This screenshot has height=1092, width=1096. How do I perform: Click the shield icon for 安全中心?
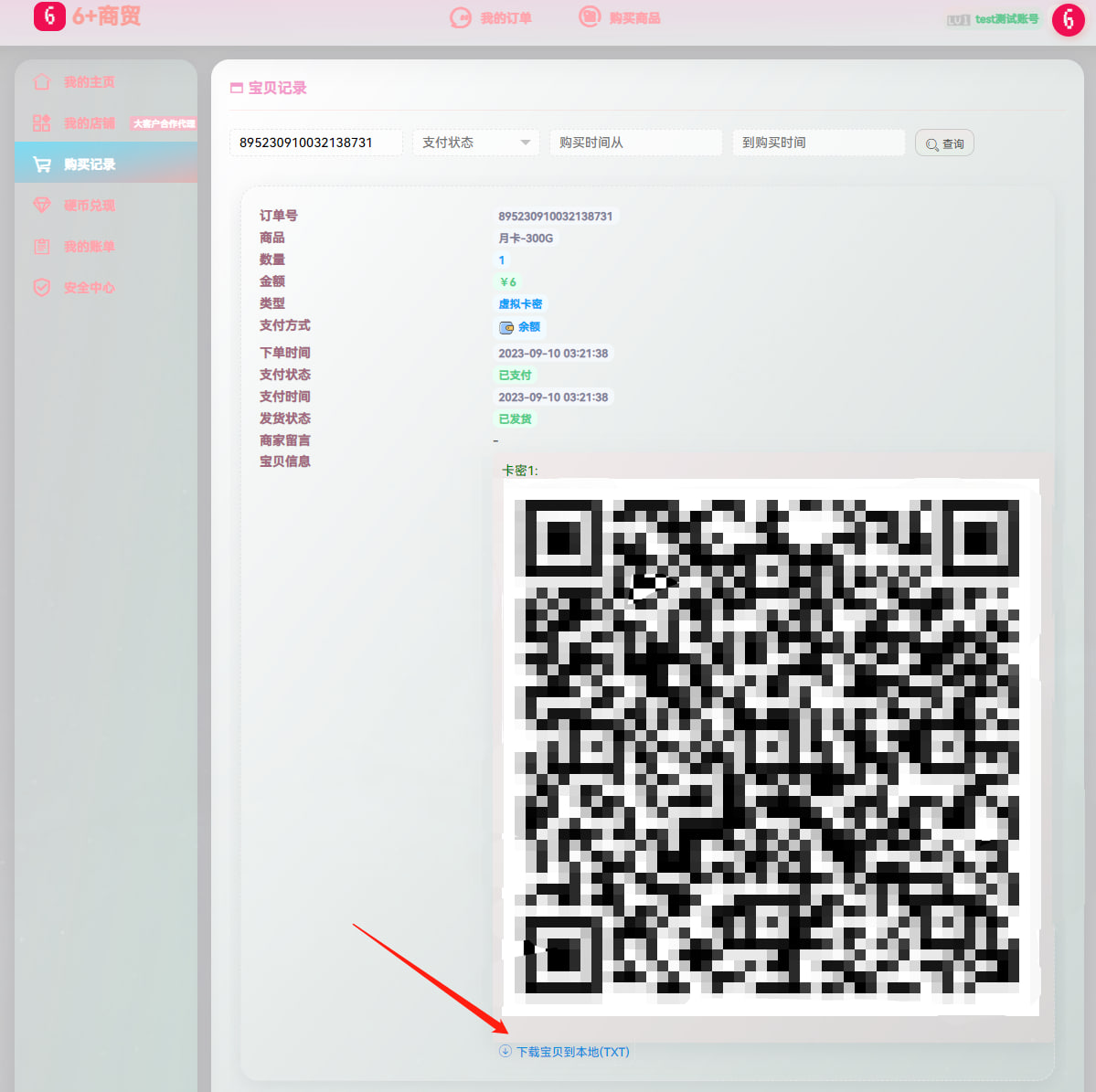42,288
